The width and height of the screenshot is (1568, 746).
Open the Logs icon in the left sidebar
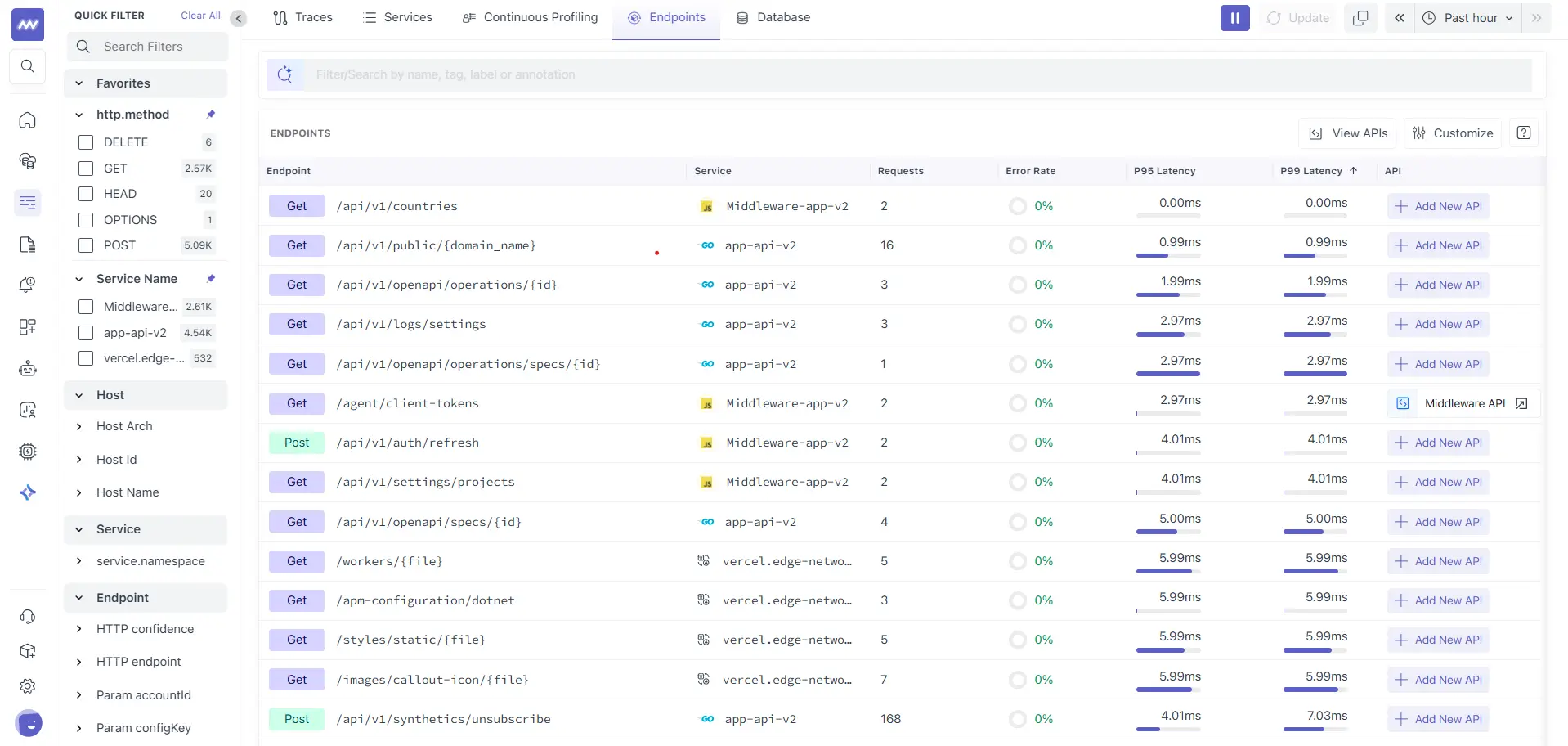pos(27,244)
